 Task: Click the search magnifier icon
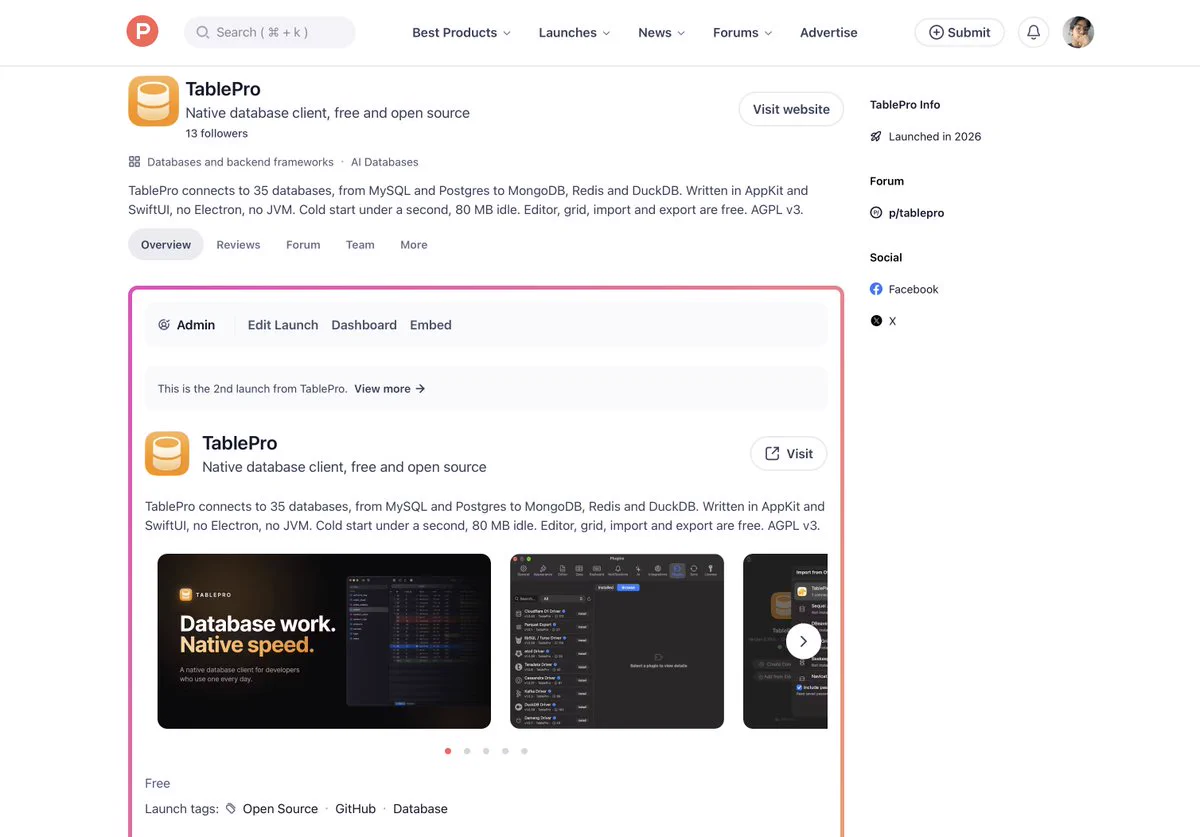click(x=202, y=32)
